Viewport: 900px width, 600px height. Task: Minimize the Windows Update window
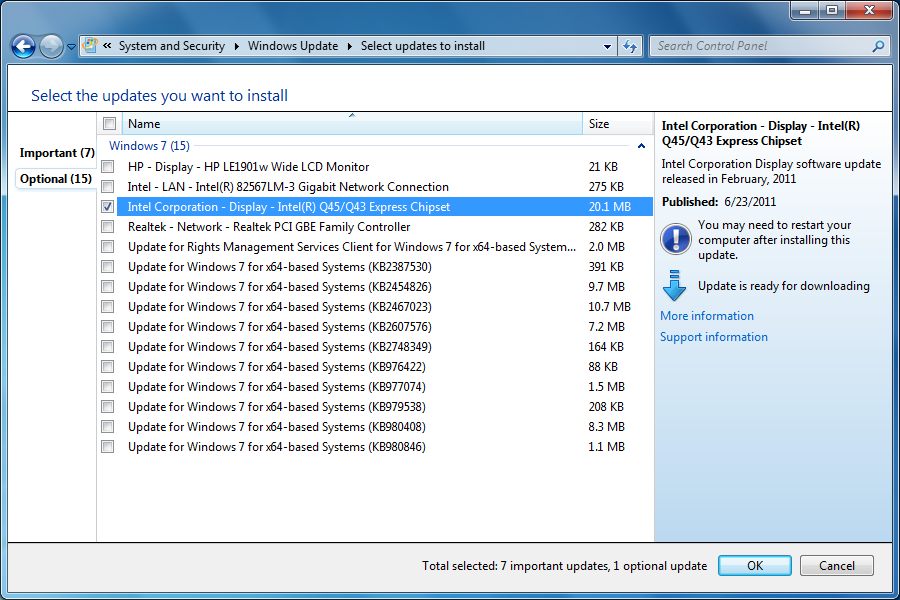805,11
